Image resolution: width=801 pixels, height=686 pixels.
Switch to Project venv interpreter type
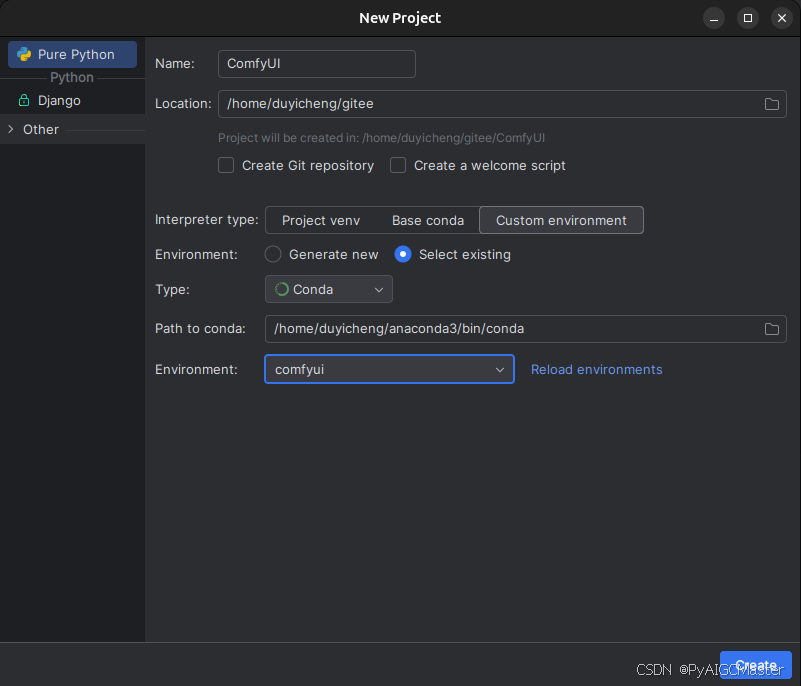tap(321, 220)
